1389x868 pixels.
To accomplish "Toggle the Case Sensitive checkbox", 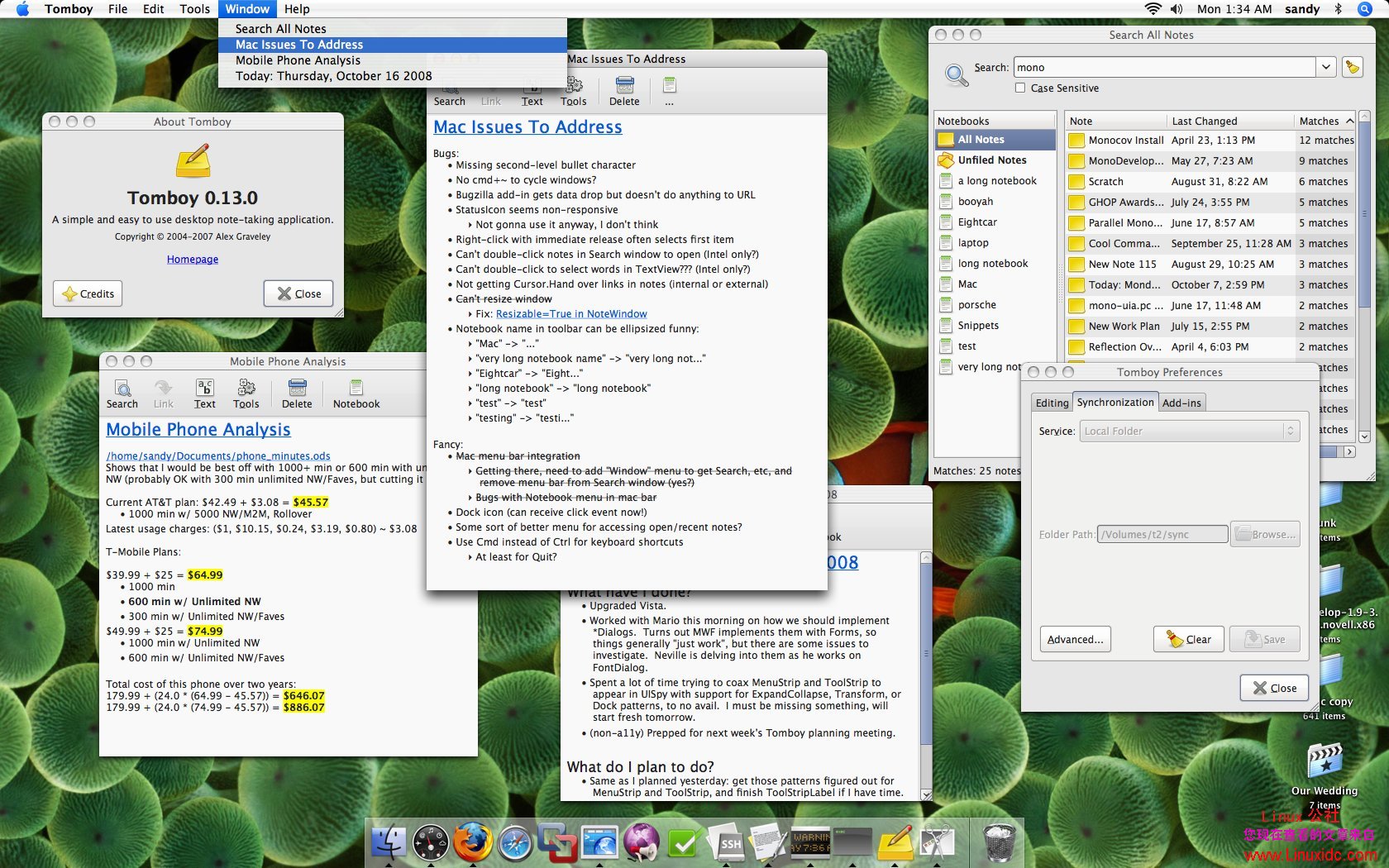I will click(1020, 88).
